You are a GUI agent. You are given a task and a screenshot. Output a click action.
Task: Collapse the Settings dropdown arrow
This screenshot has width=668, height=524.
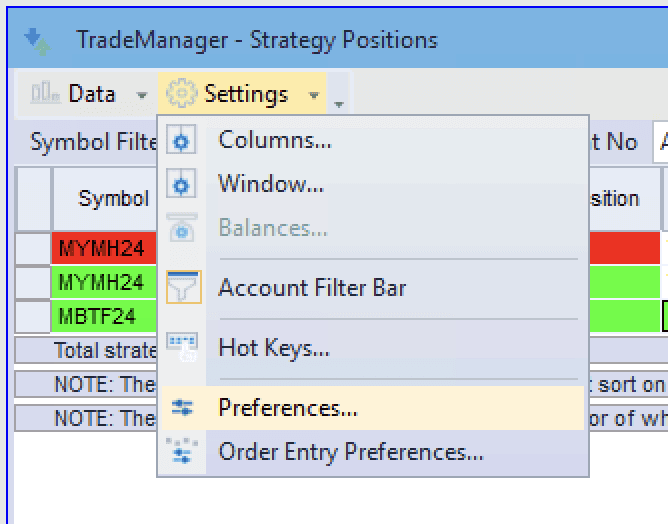[314, 95]
